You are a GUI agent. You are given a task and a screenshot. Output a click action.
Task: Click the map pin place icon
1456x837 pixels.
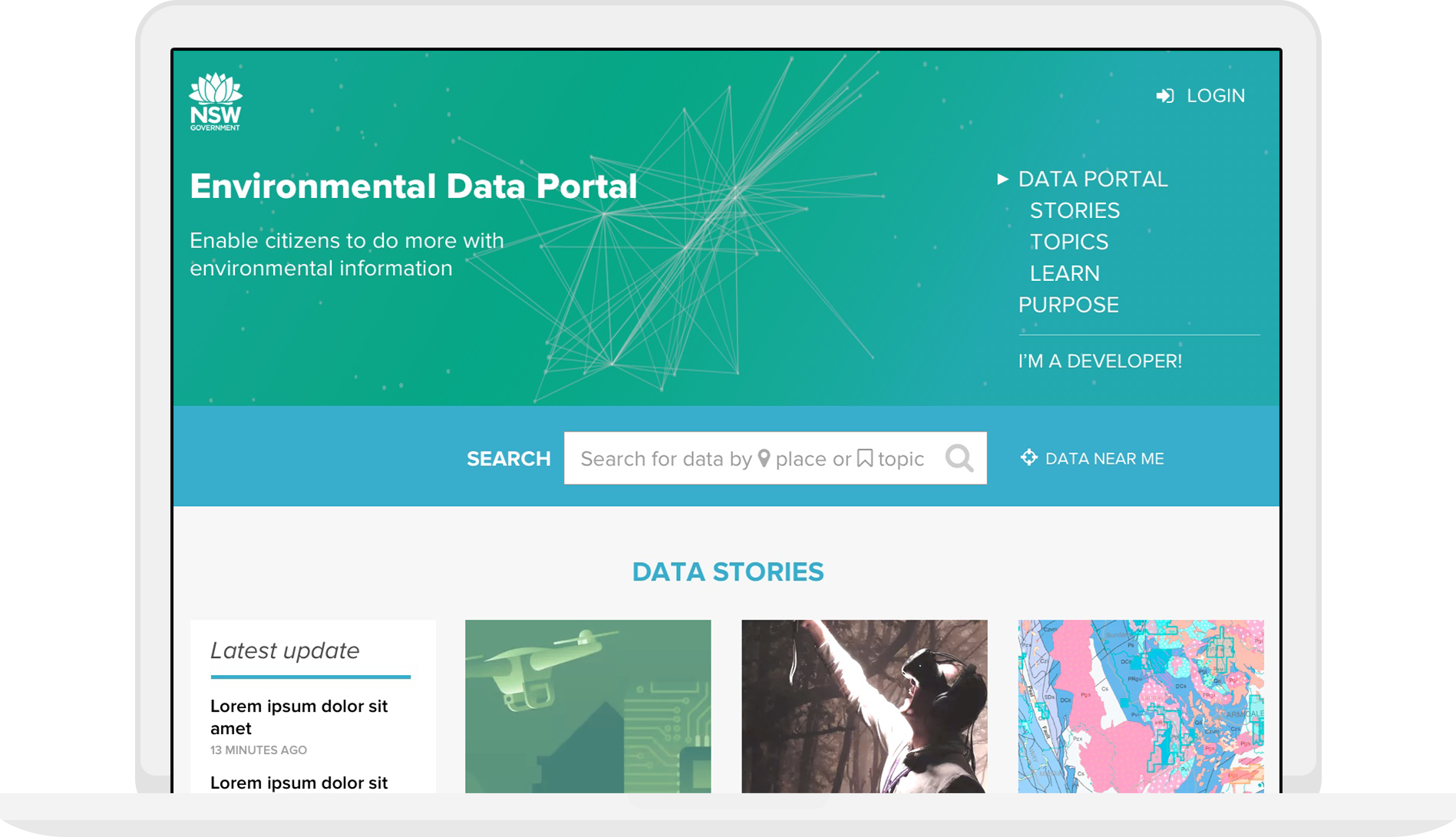pos(764,458)
